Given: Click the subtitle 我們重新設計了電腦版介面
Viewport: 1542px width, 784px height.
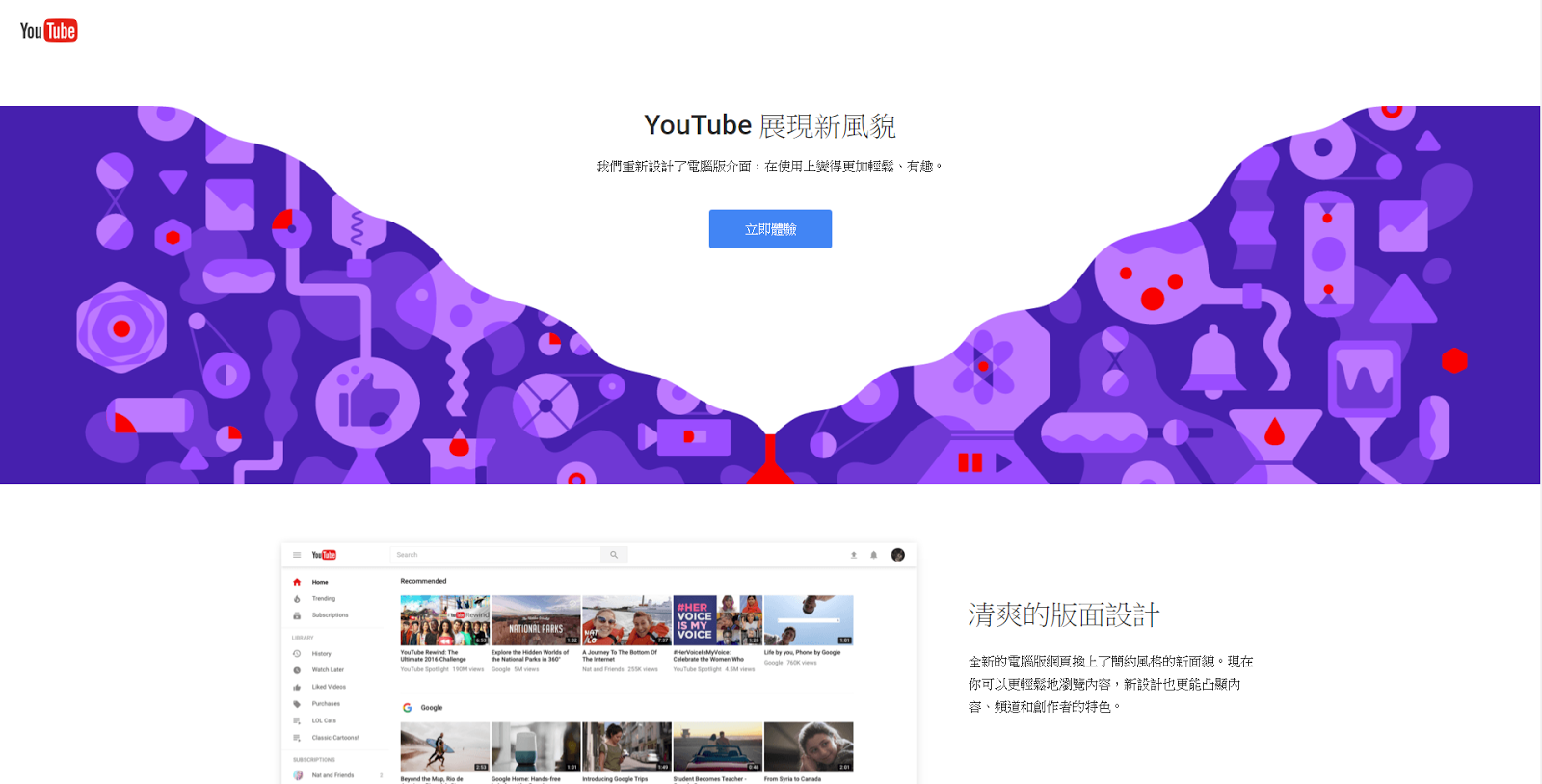Looking at the screenshot, I should [x=769, y=167].
